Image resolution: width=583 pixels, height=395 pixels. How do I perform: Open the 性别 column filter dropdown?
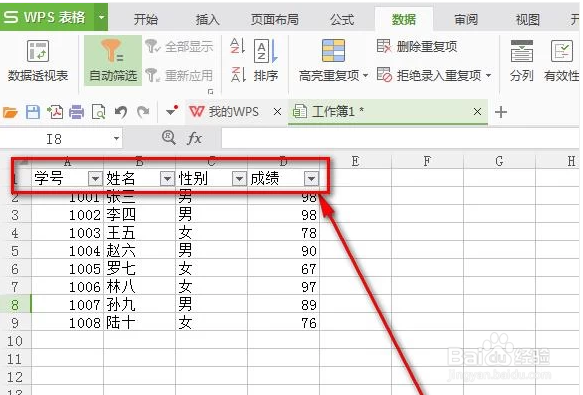[239, 179]
